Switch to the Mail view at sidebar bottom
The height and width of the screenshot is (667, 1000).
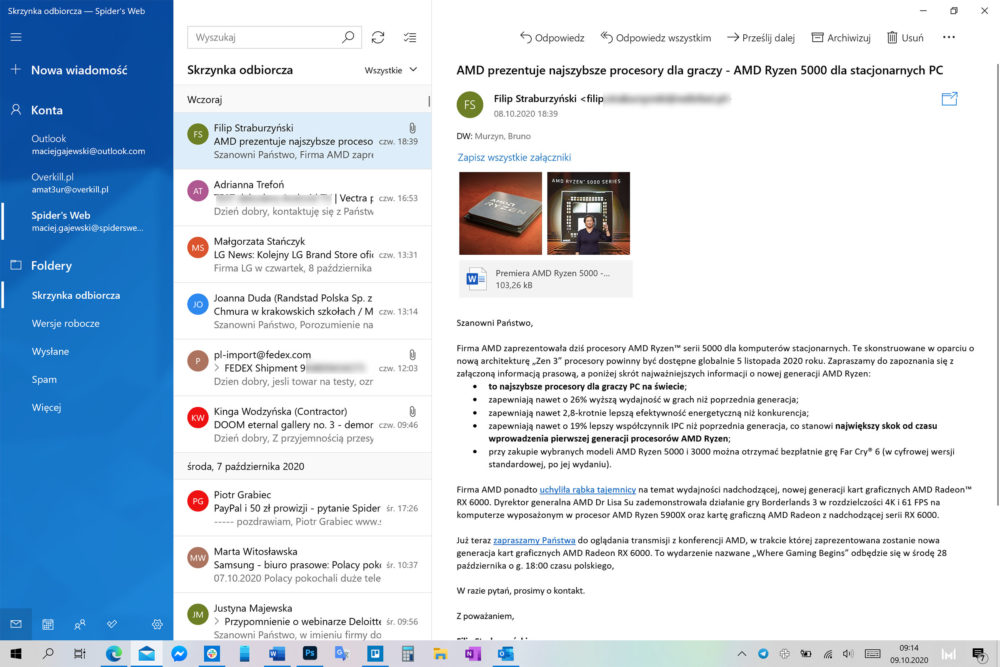(16, 624)
